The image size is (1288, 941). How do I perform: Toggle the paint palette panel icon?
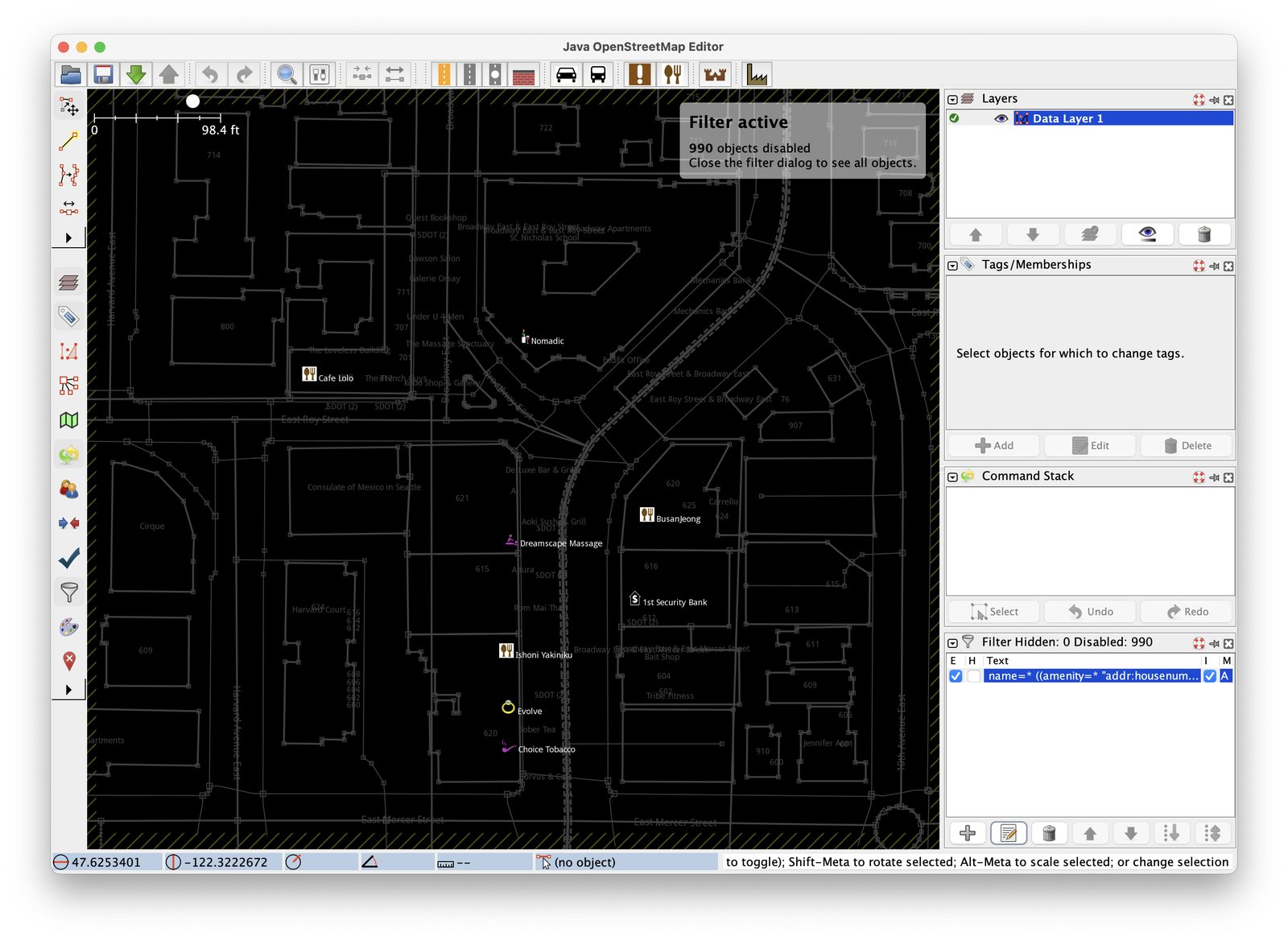point(69,627)
